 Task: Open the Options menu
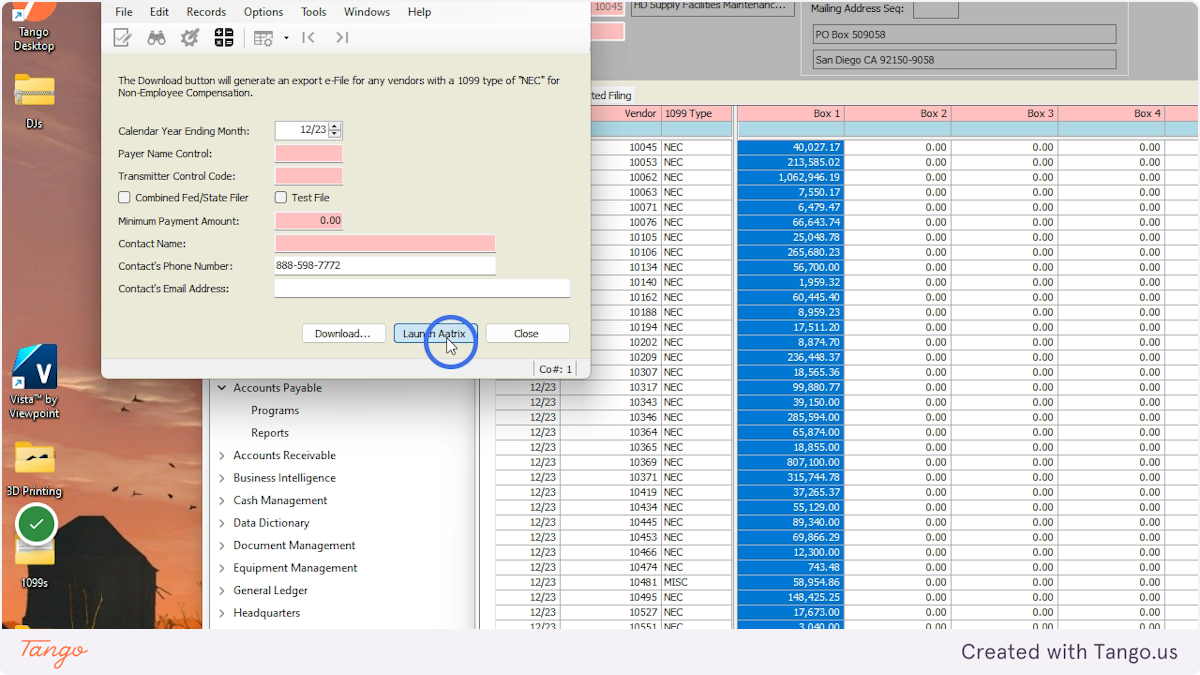[263, 12]
